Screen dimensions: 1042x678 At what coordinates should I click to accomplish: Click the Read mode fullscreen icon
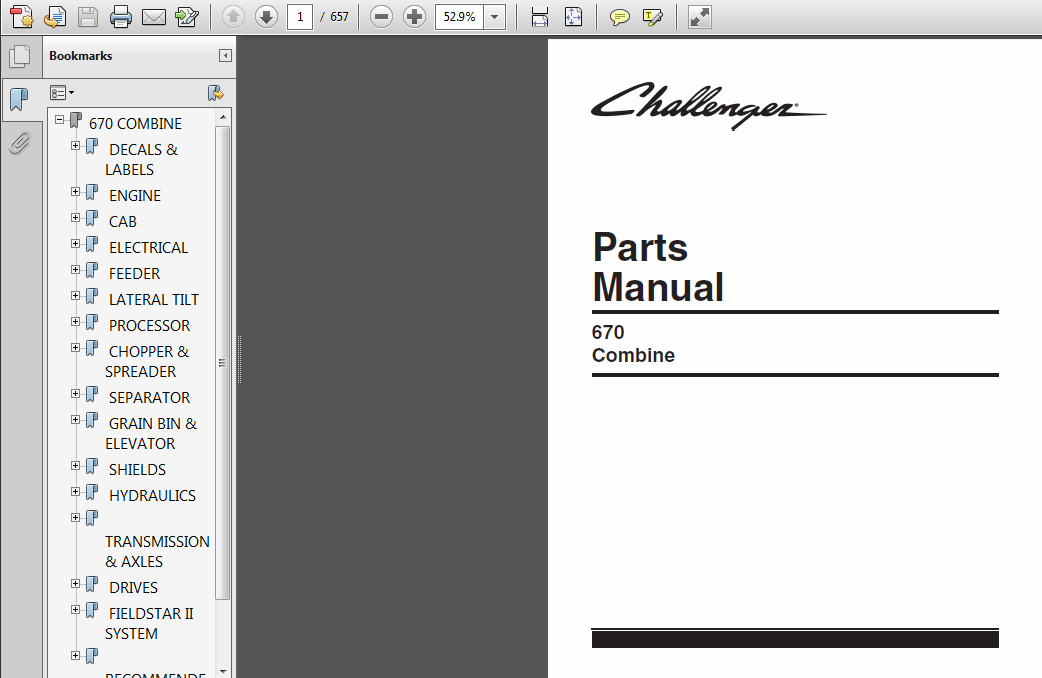click(699, 17)
